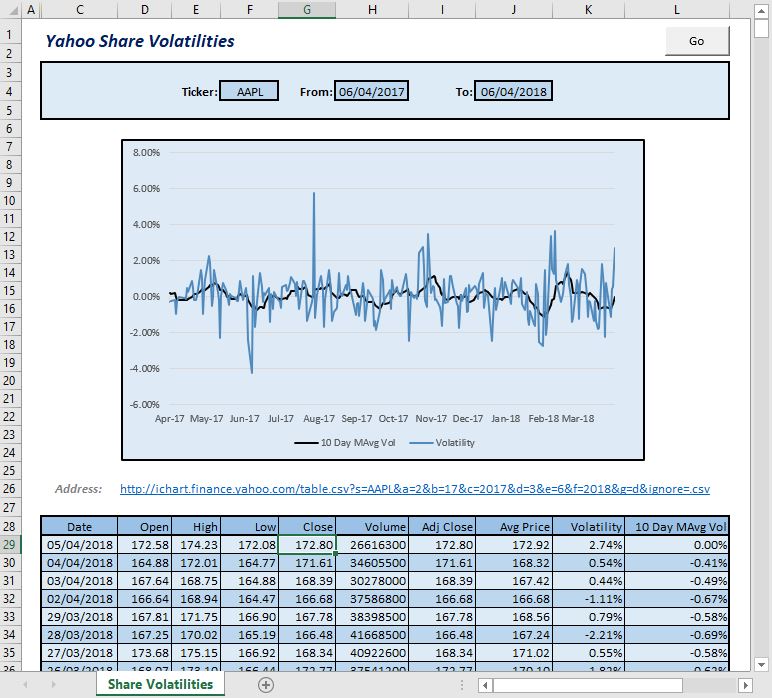This screenshot has width=772, height=698.
Task: Select column K header
Action: click(x=588, y=9)
